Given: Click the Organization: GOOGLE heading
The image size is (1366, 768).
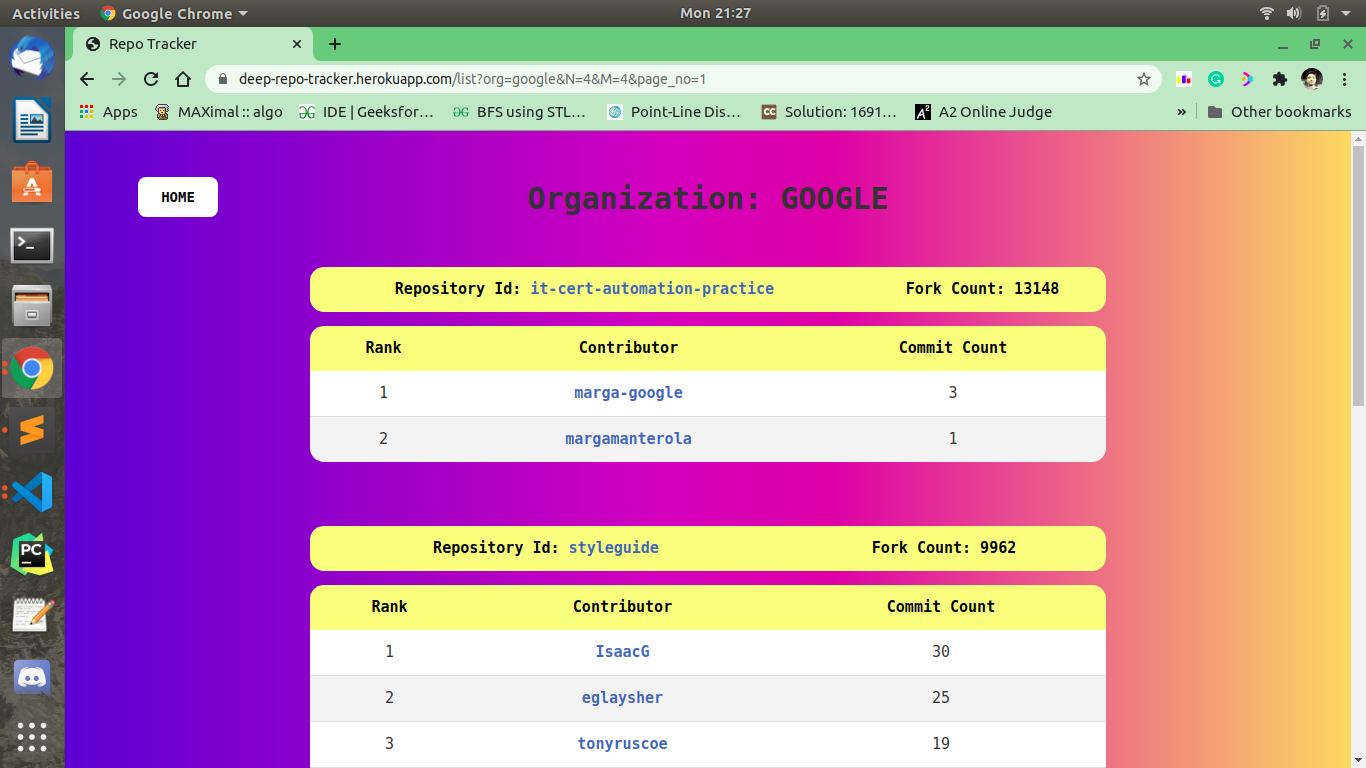Looking at the screenshot, I should (x=708, y=198).
